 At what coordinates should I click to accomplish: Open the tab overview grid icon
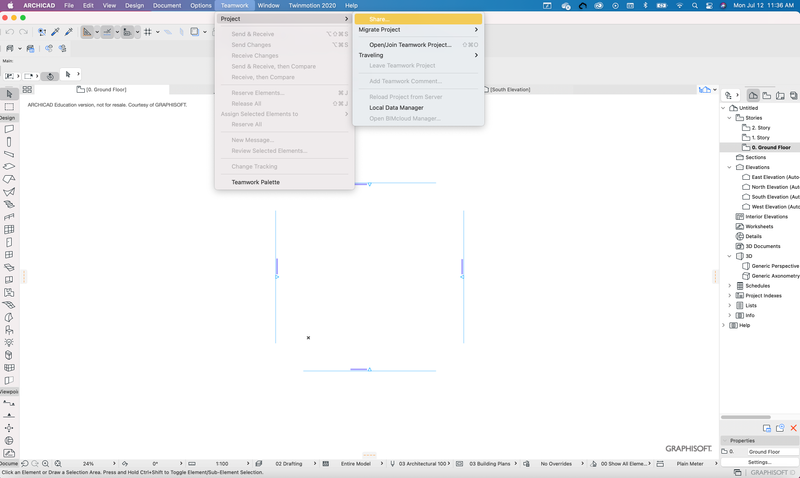(27, 89)
